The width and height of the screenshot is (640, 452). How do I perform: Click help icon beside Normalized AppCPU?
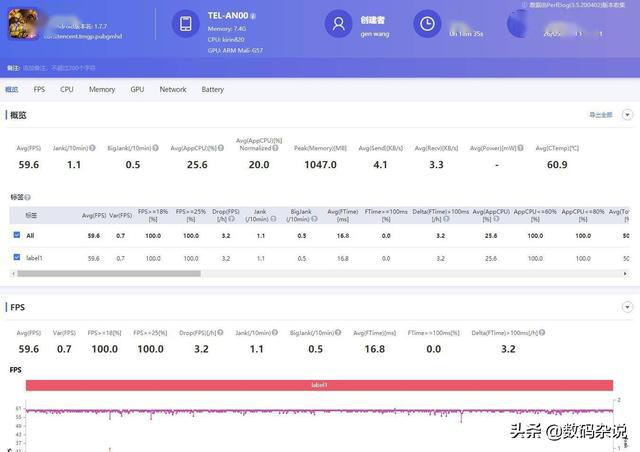point(276,148)
